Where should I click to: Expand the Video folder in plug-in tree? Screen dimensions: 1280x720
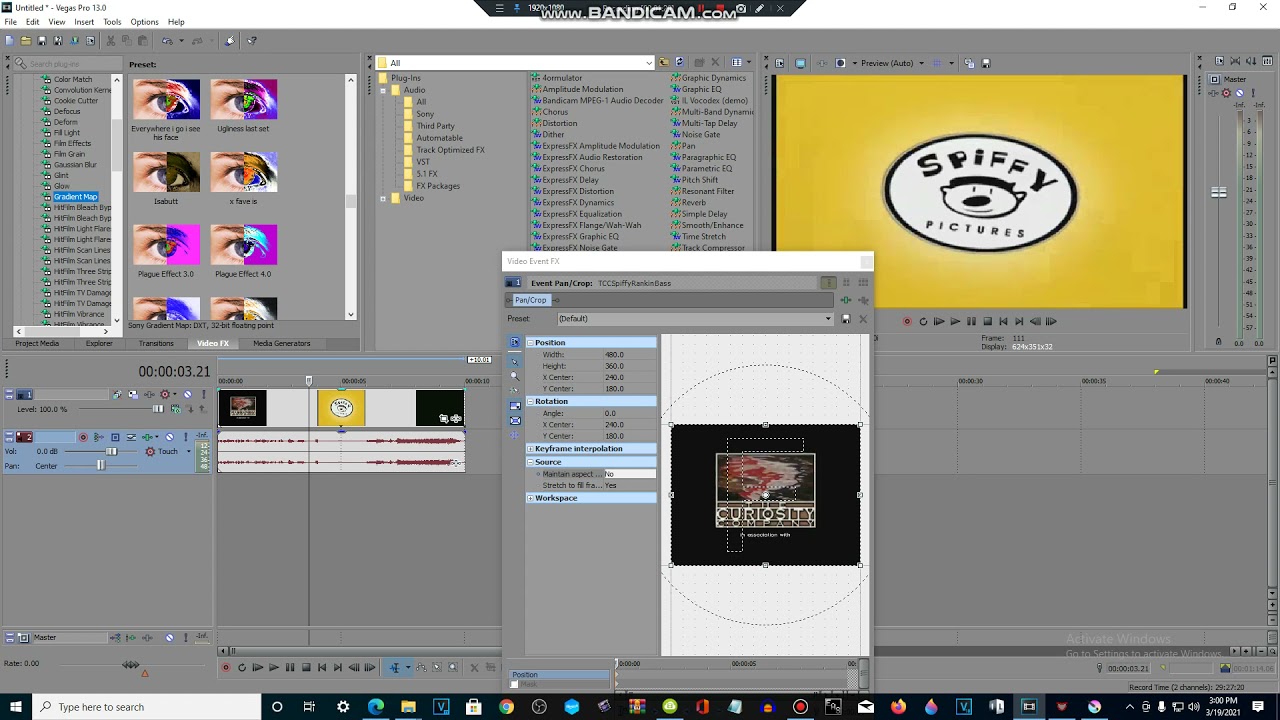click(x=383, y=198)
